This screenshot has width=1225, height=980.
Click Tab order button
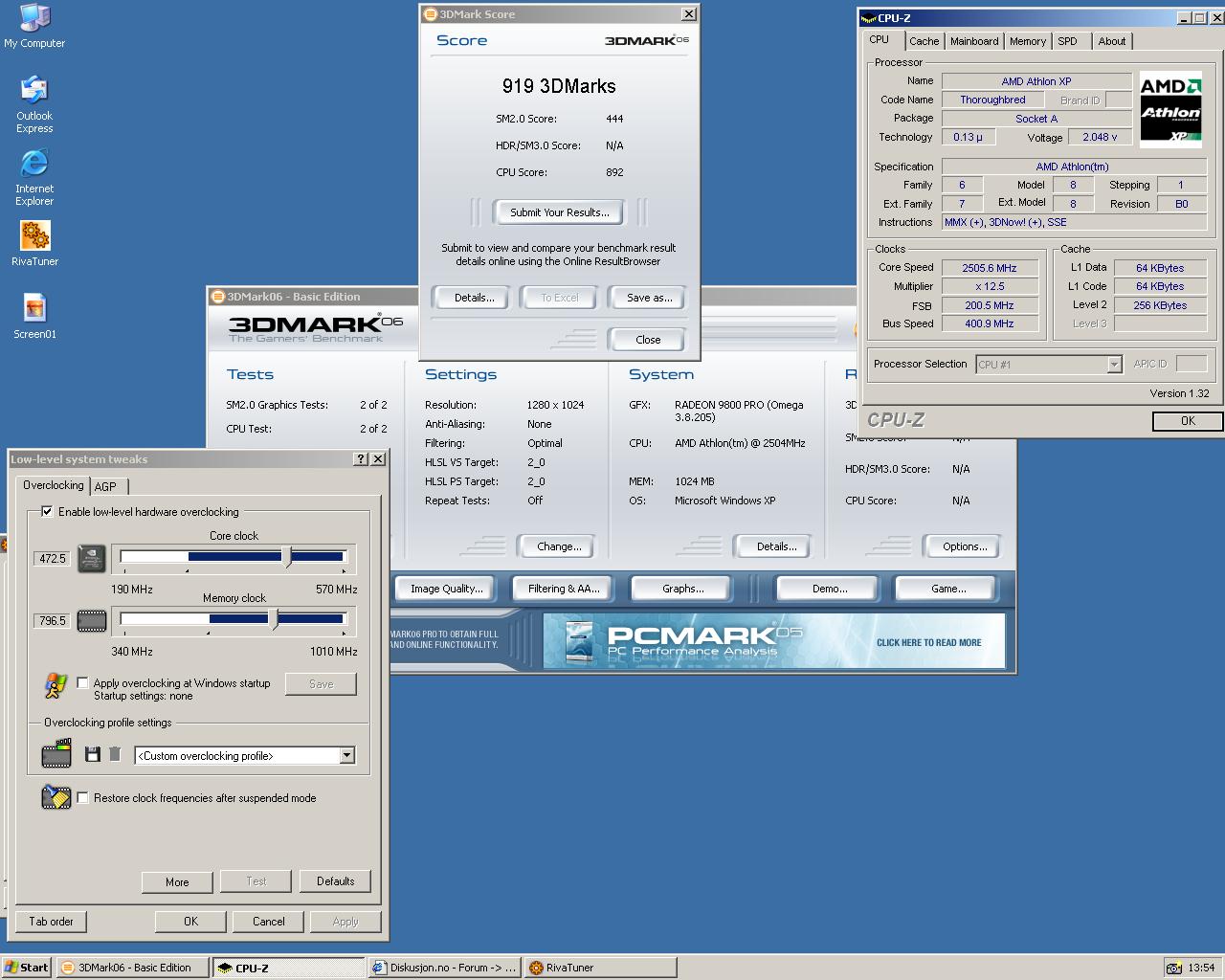click(51, 922)
